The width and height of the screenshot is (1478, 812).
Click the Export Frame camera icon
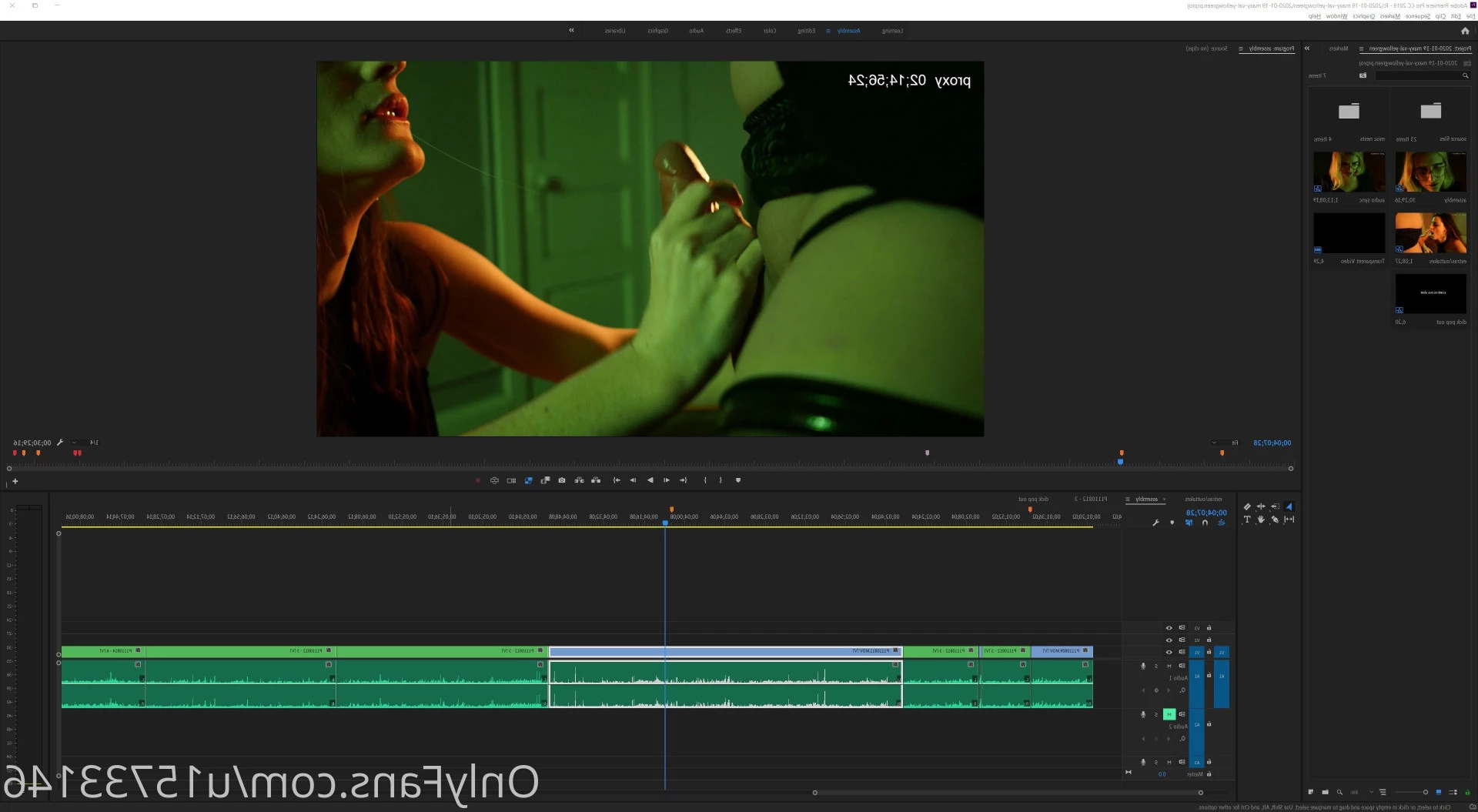(562, 480)
